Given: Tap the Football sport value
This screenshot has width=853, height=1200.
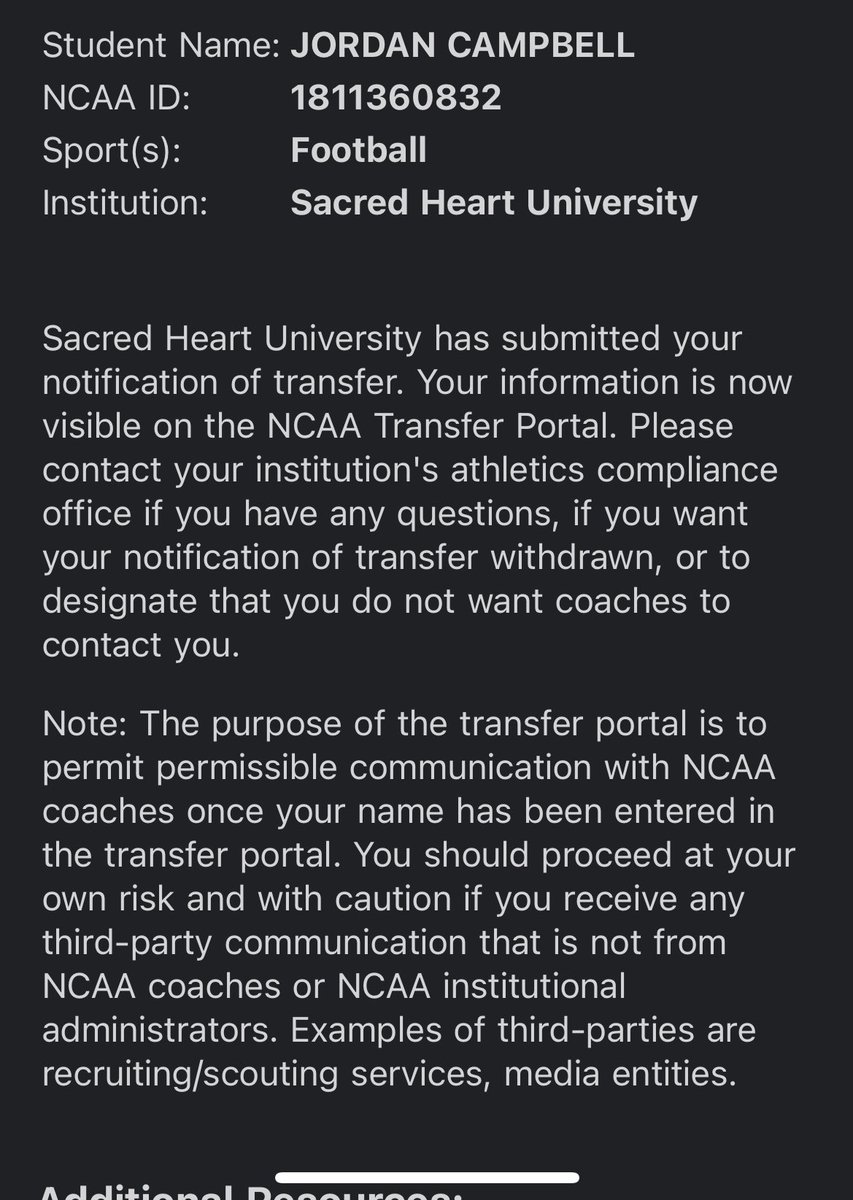Looking at the screenshot, I should tap(358, 150).
